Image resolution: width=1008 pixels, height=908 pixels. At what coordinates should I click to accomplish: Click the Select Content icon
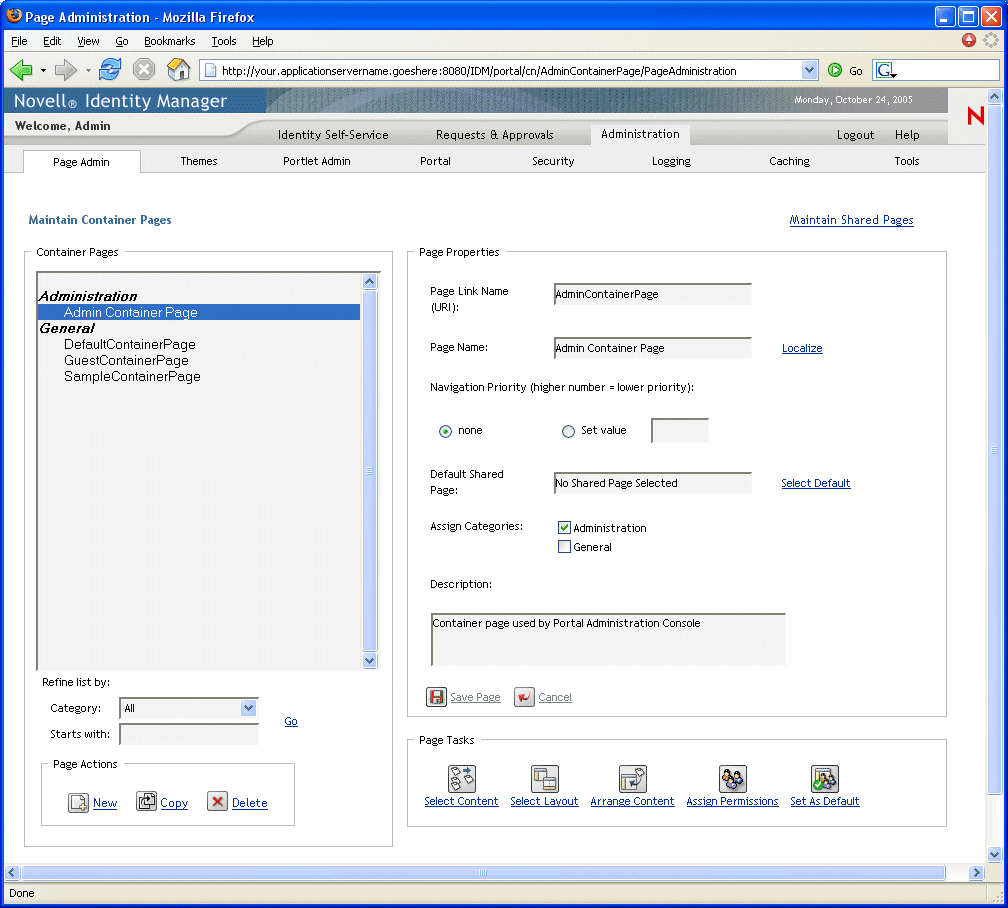pyautogui.click(x=461, y=779)
